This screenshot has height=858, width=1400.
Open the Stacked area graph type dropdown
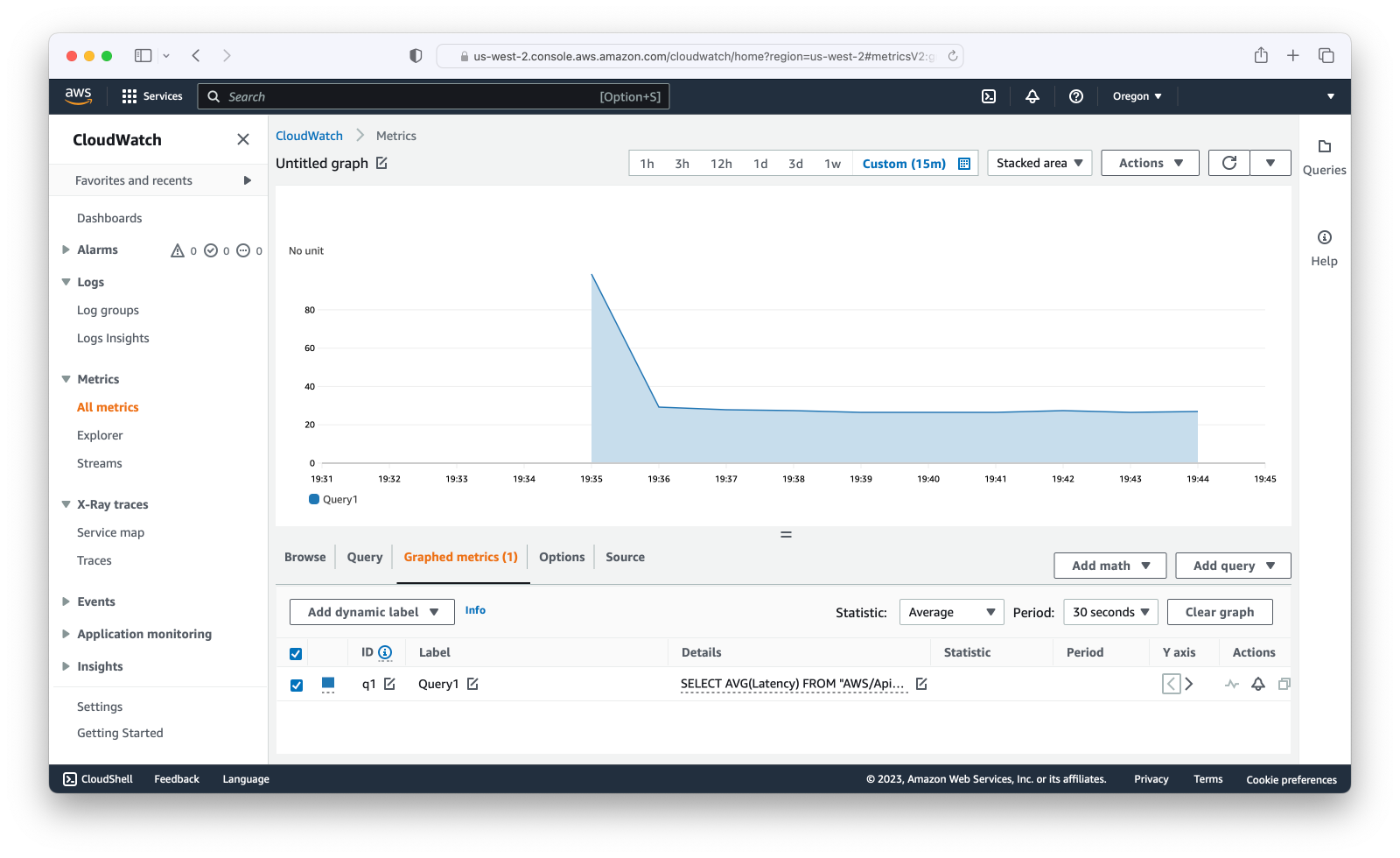pos(1039,163)
